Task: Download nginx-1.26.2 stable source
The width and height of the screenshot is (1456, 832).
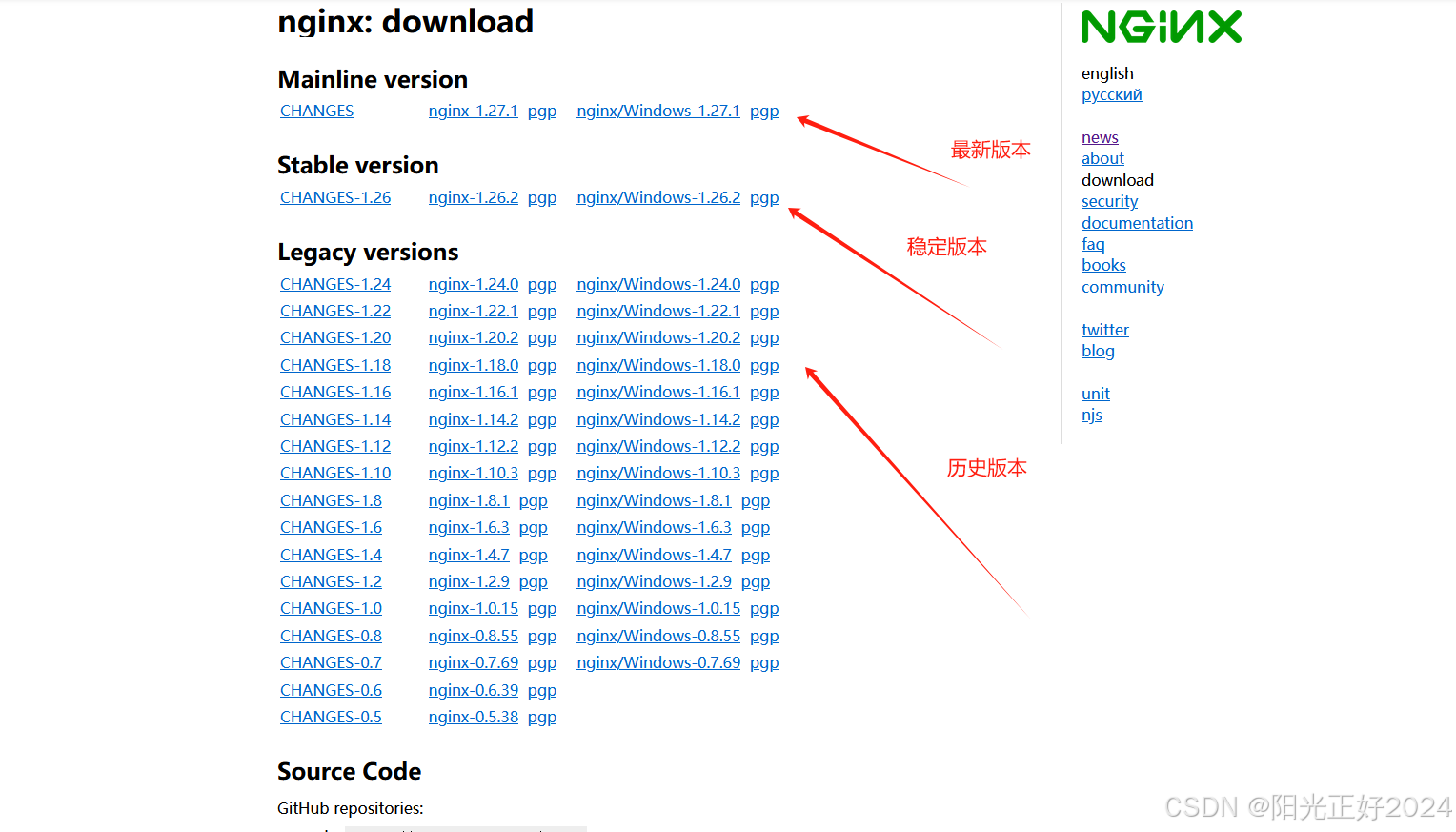Action: pyautogui.click(x=474, y=197)
